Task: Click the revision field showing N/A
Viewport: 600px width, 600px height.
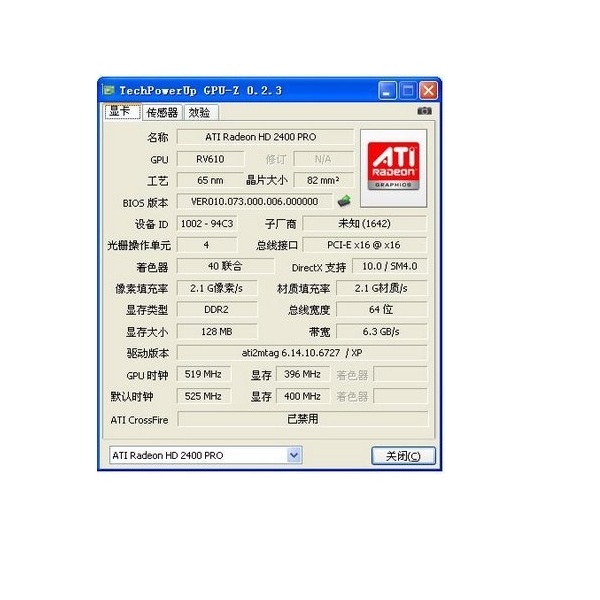Action: pos(323,159)
